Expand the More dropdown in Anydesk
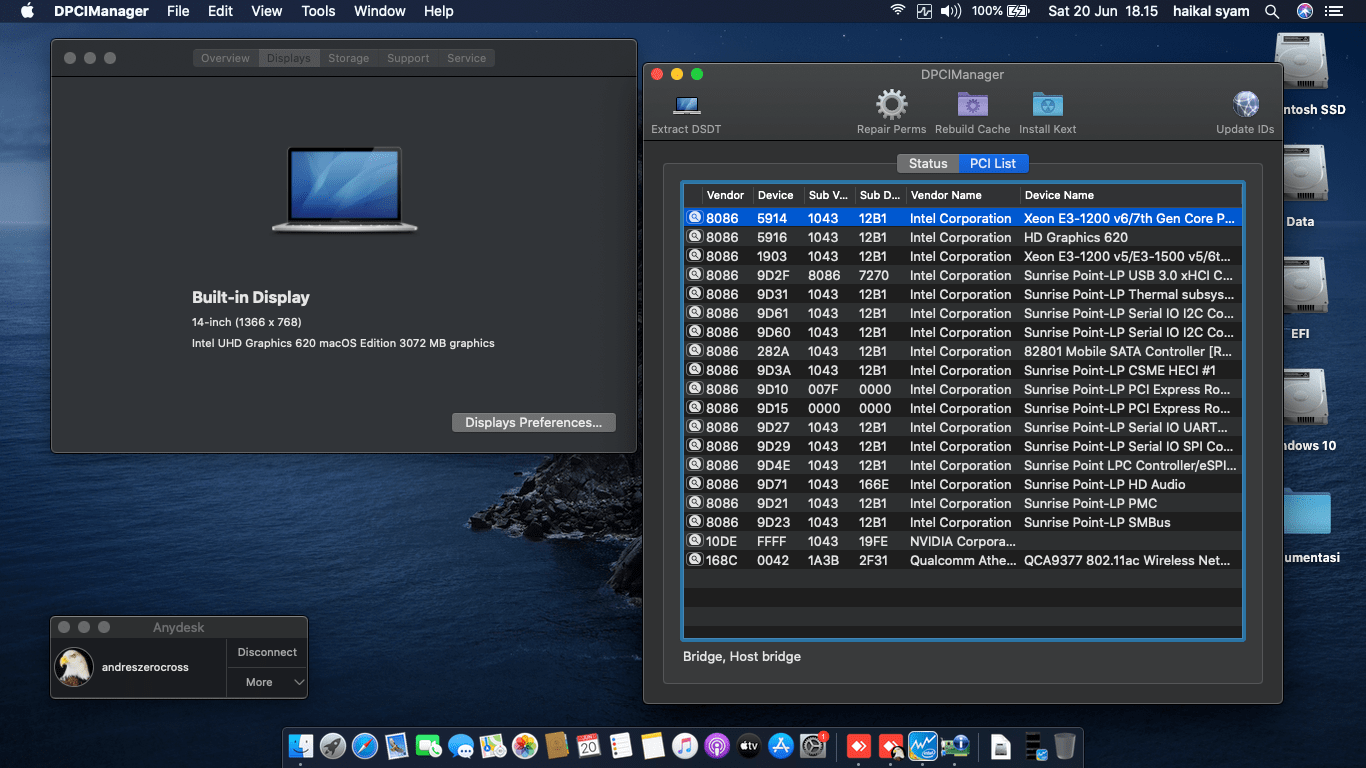 coord(267,682)
